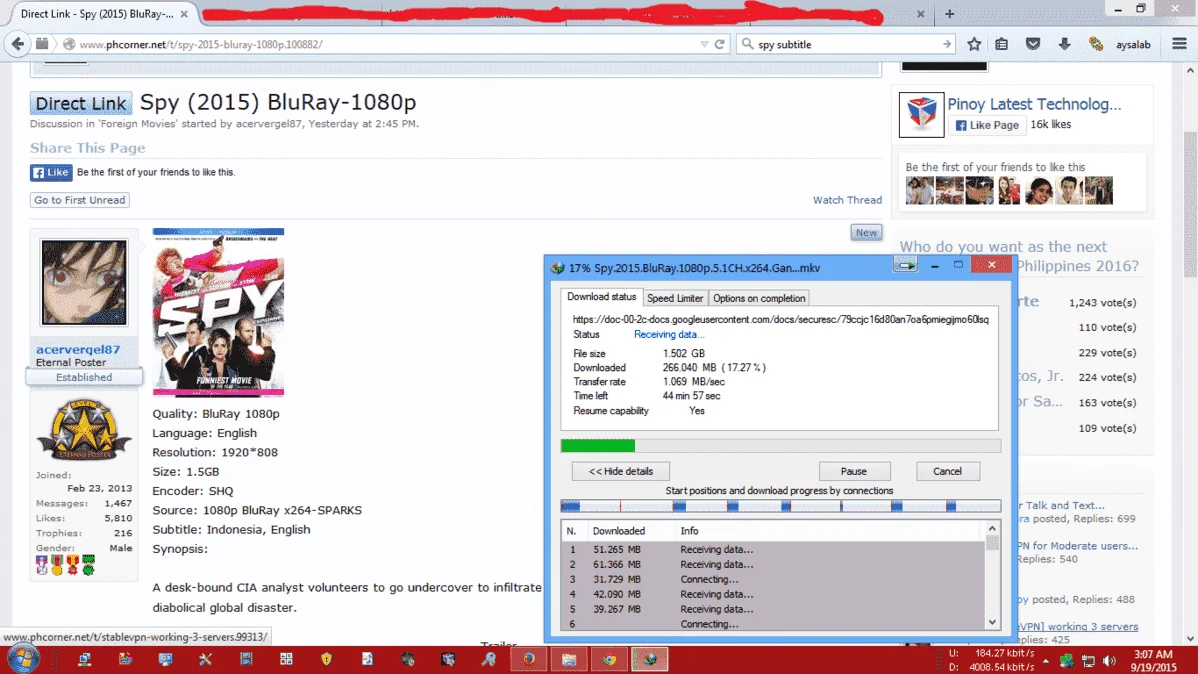The image size is (1198, 674).
Task: Click the connections segment progress strip
Action: 780,506
